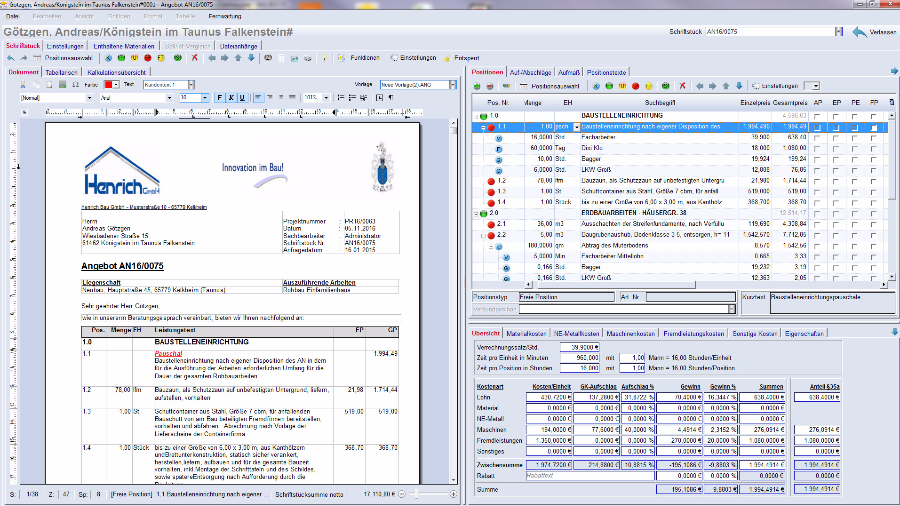Check the AP checkbox for position 1.0

tap(818, 117)
